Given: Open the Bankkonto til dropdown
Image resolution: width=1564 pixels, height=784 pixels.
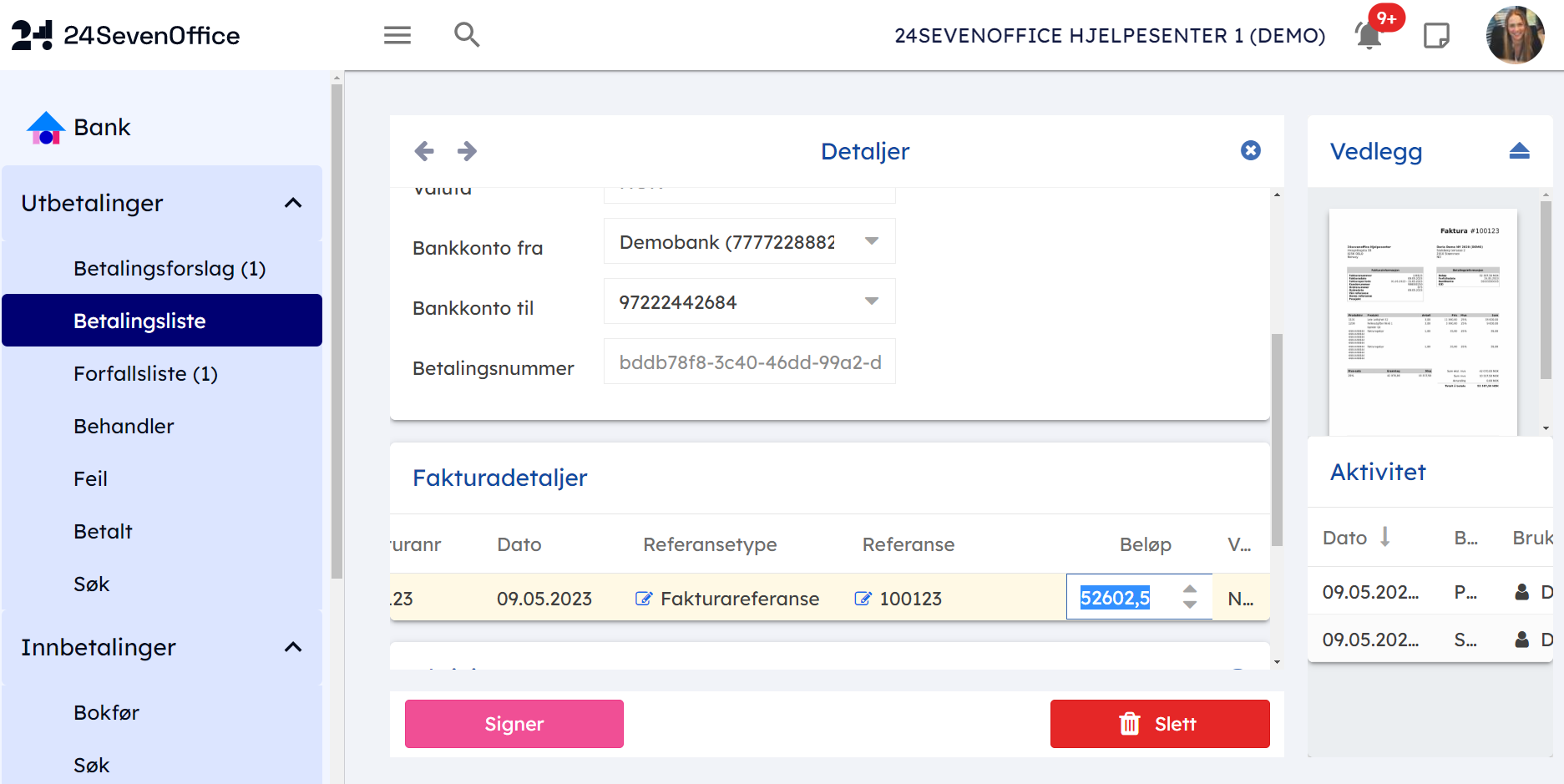Looking at the screenshot, I should (871, 301).
